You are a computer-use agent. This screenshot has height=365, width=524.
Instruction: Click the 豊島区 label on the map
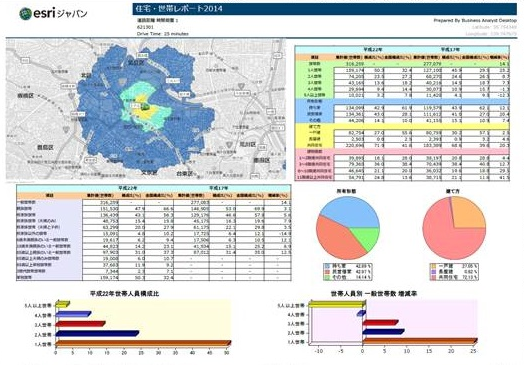click(45, 147)
